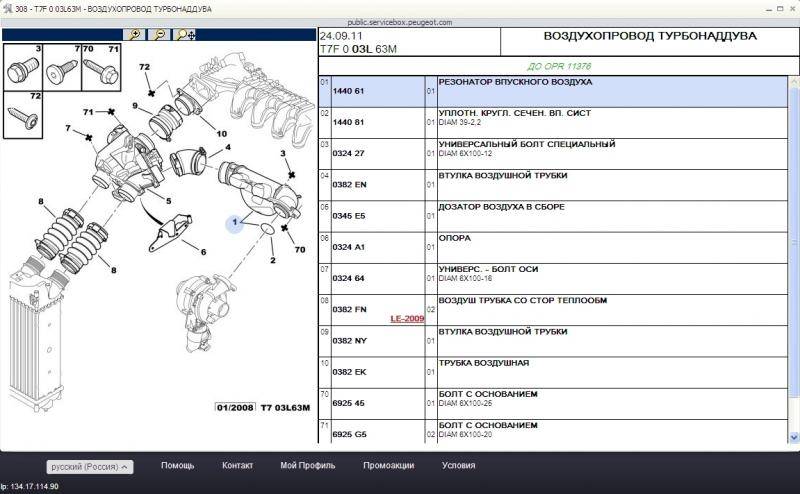Screen dimensions: 800x494
Task: Open the Контакт footer menu item
Action: [x=237, y=465]
